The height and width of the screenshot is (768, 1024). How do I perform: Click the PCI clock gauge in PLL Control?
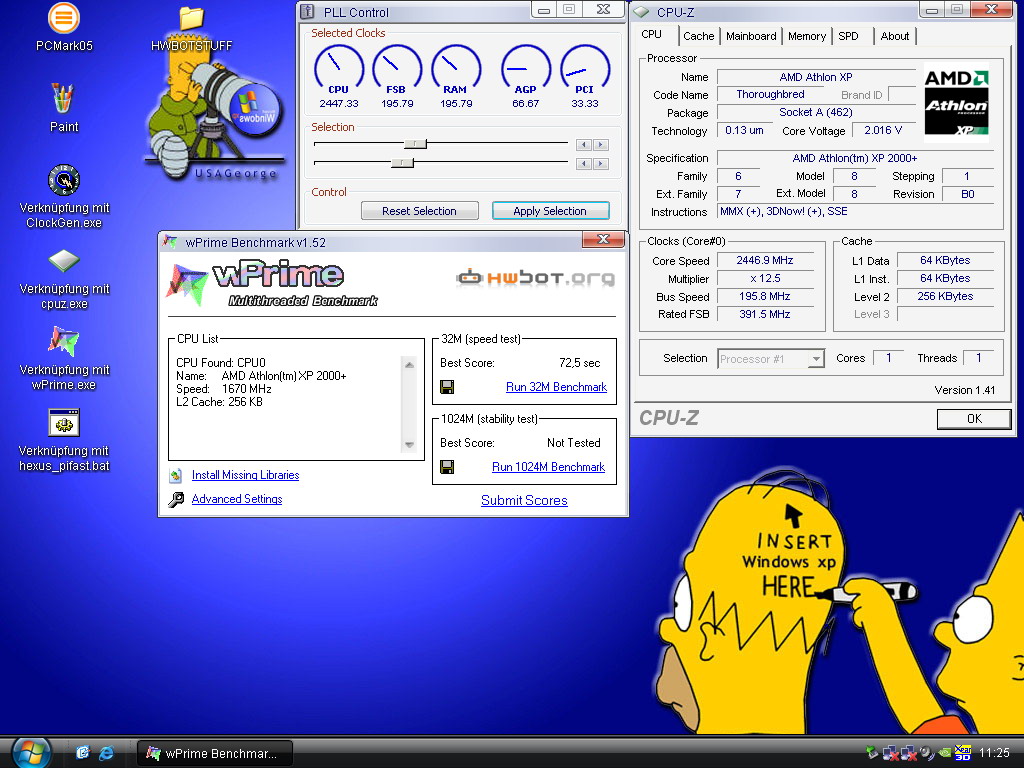coord(584,69)
